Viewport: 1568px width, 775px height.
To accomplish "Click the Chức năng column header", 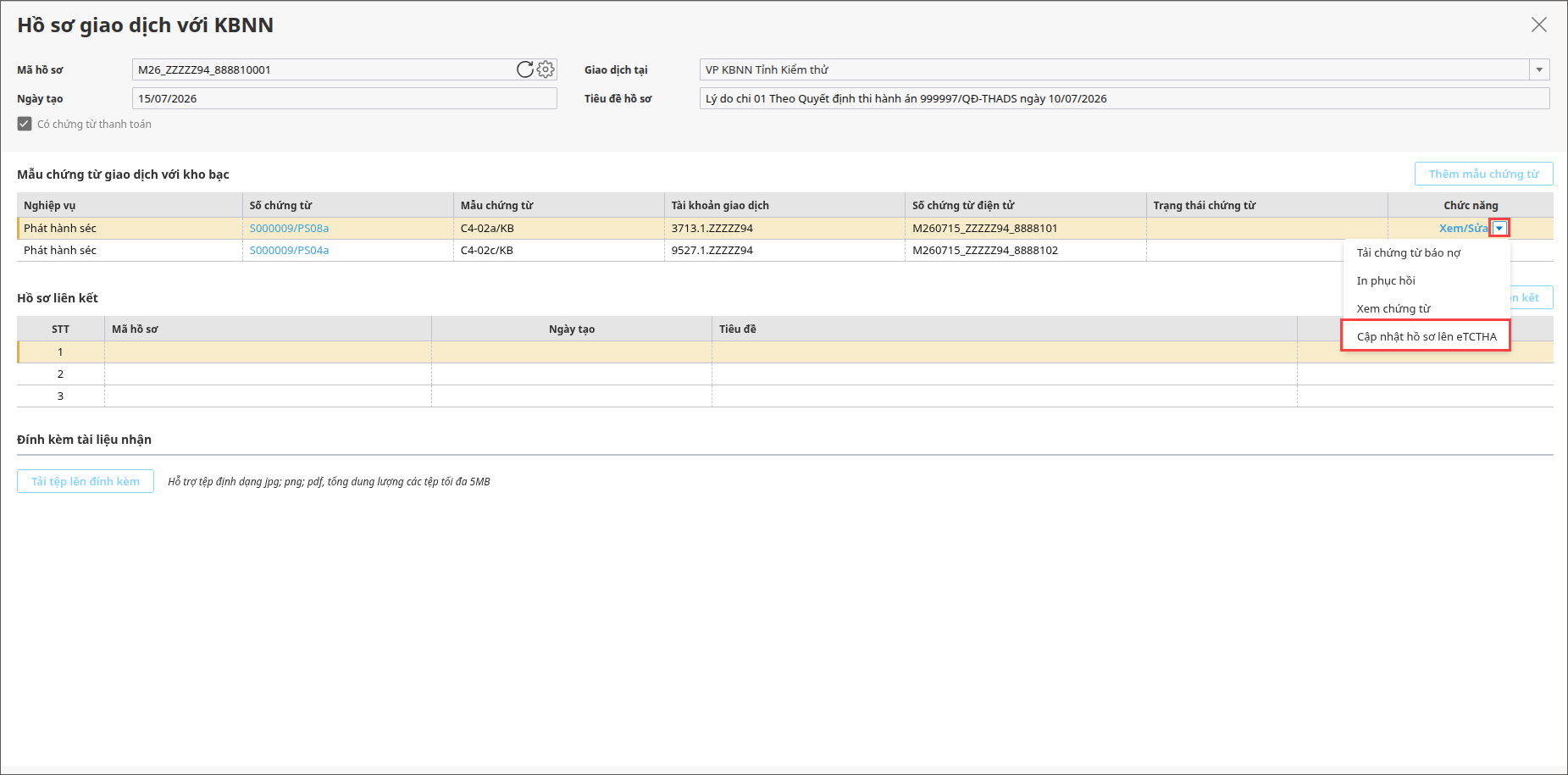I will coord(1471,205).
